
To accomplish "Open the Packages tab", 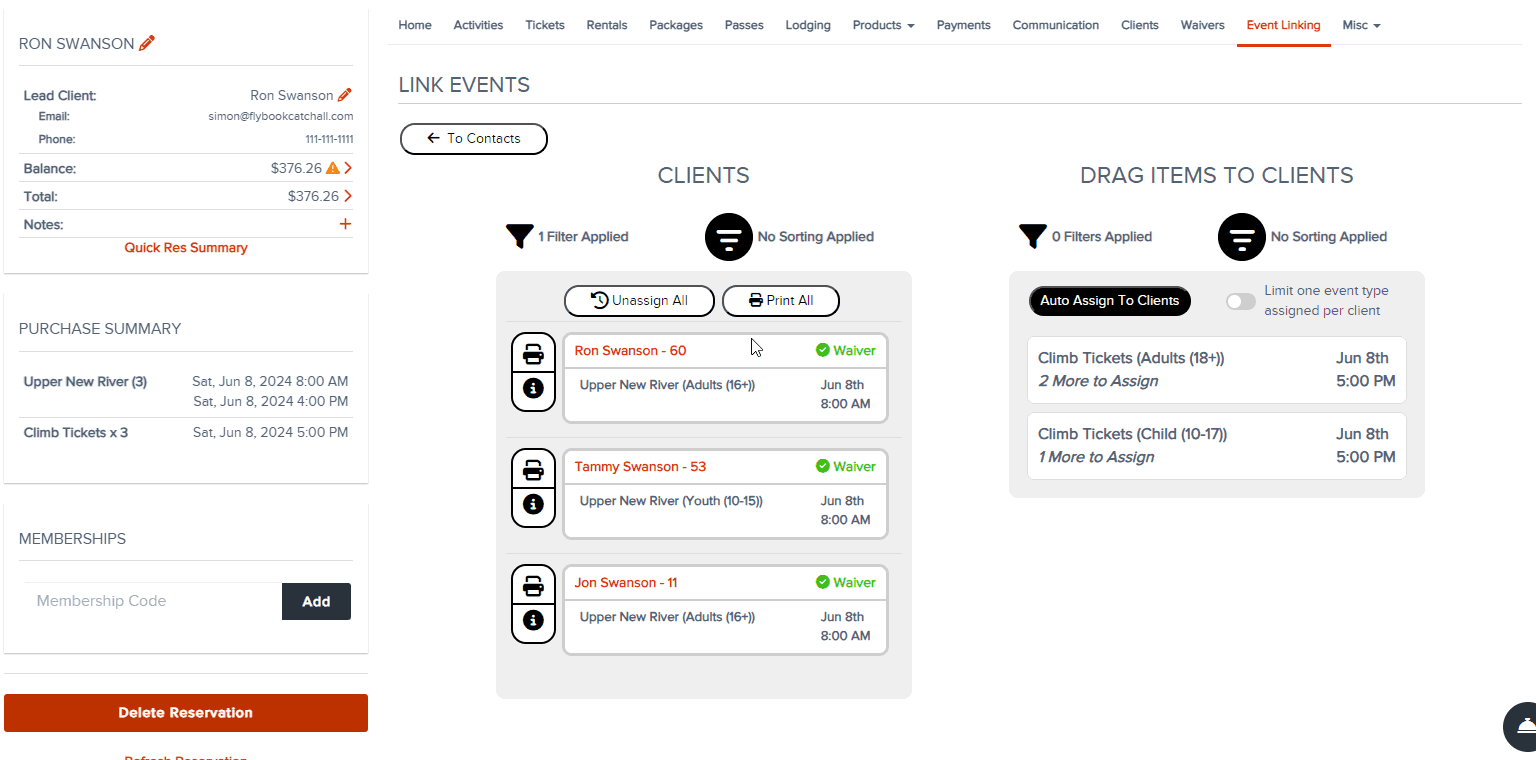I will [676, 25].
